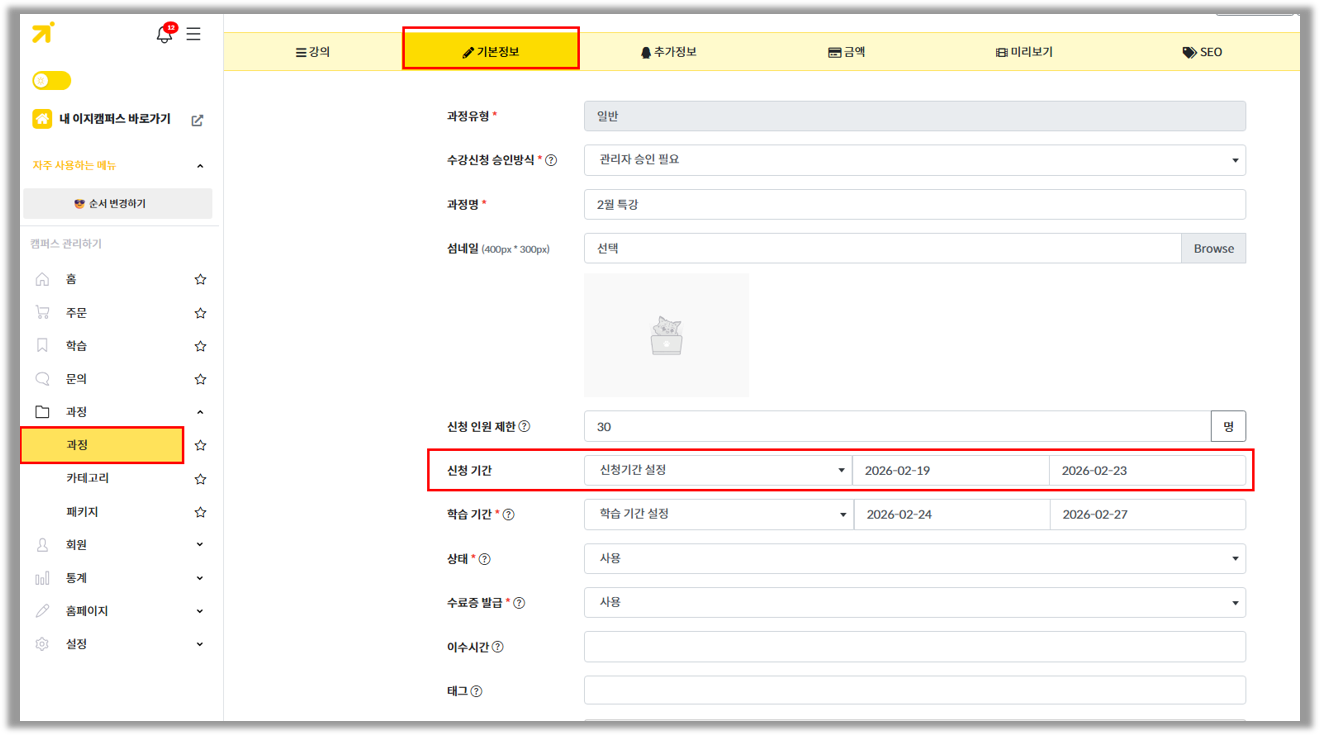Open the SEO tab
The width and height of the screenshot is (1320, 735).
tap(1202, 52)
